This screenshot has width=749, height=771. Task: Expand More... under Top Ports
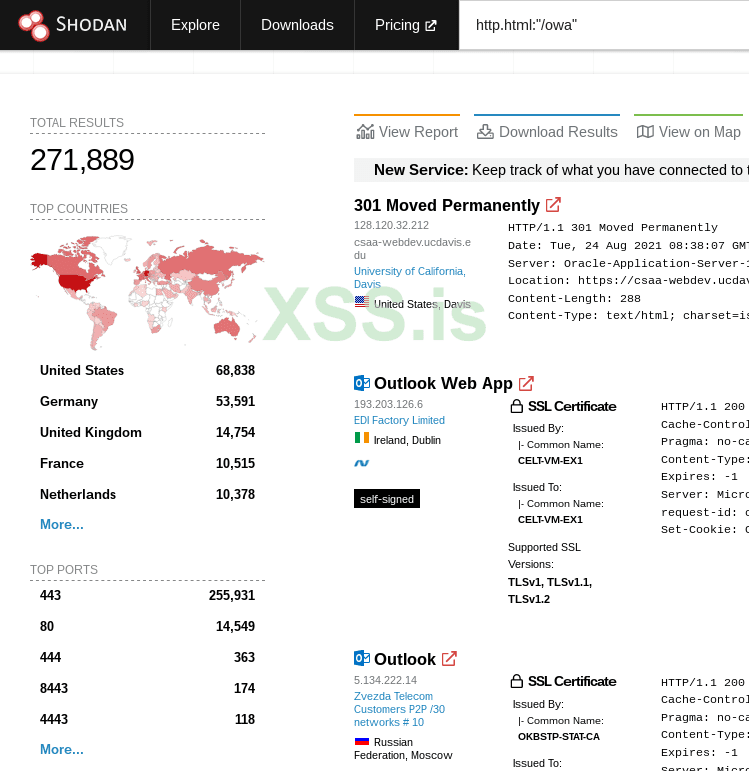click(x=62, y=749)
